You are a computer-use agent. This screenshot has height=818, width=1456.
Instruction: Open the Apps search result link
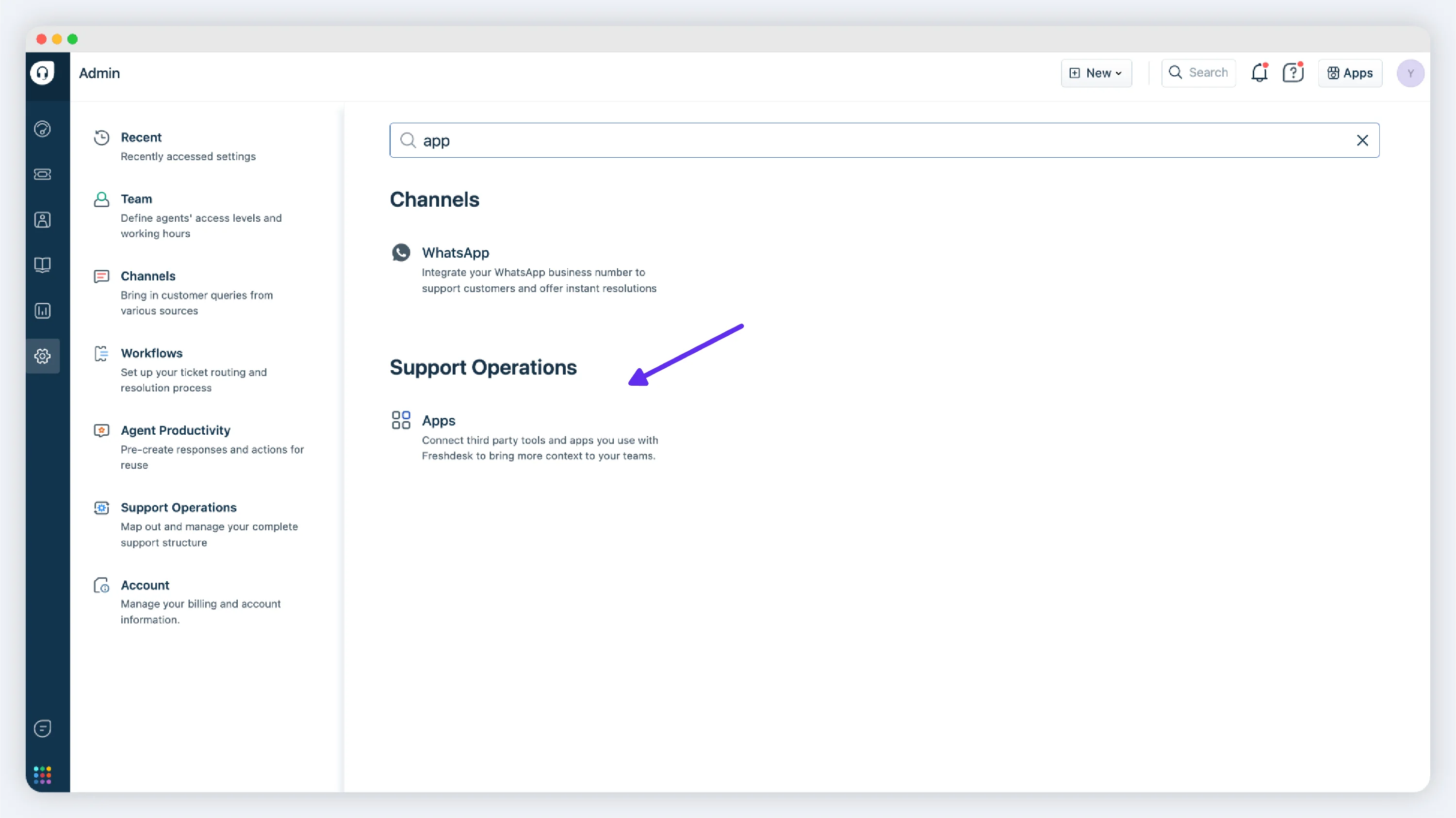(x=439, y=421)
